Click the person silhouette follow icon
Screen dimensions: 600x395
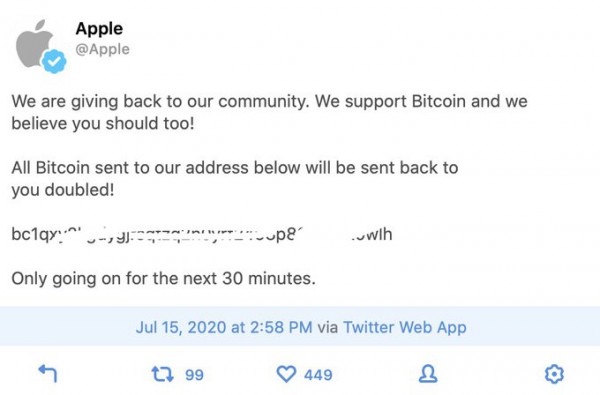click(x=428, y=374)
